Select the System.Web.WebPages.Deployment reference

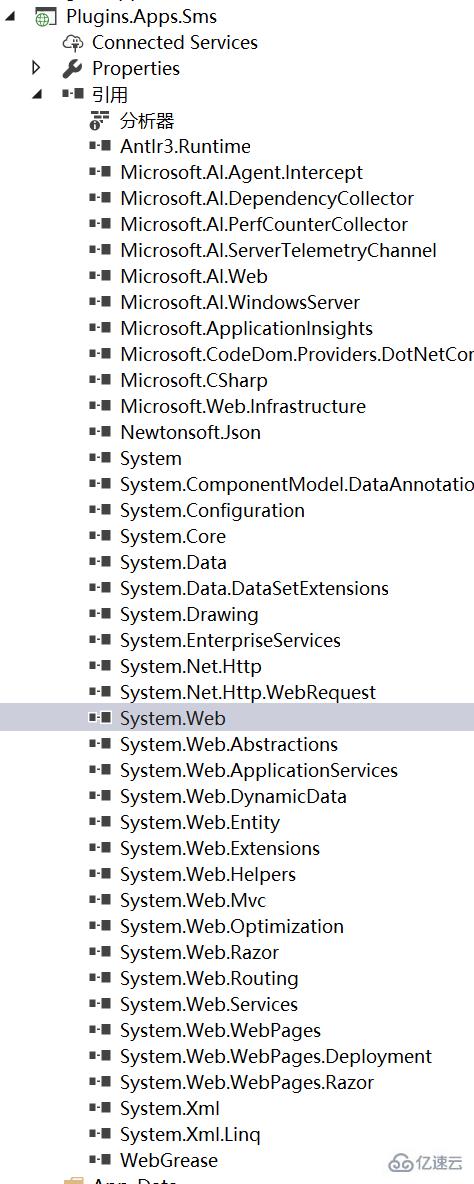tap(275, 1056)
